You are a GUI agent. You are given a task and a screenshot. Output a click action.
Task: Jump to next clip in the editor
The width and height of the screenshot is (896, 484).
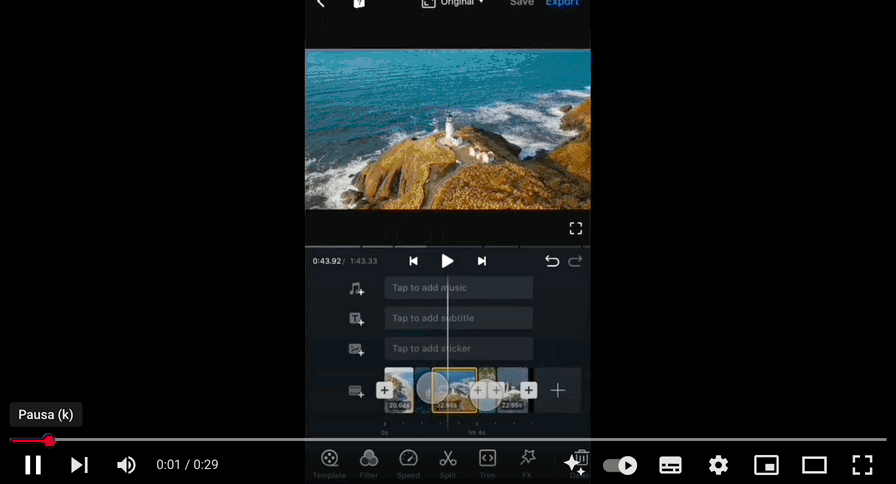482,261
